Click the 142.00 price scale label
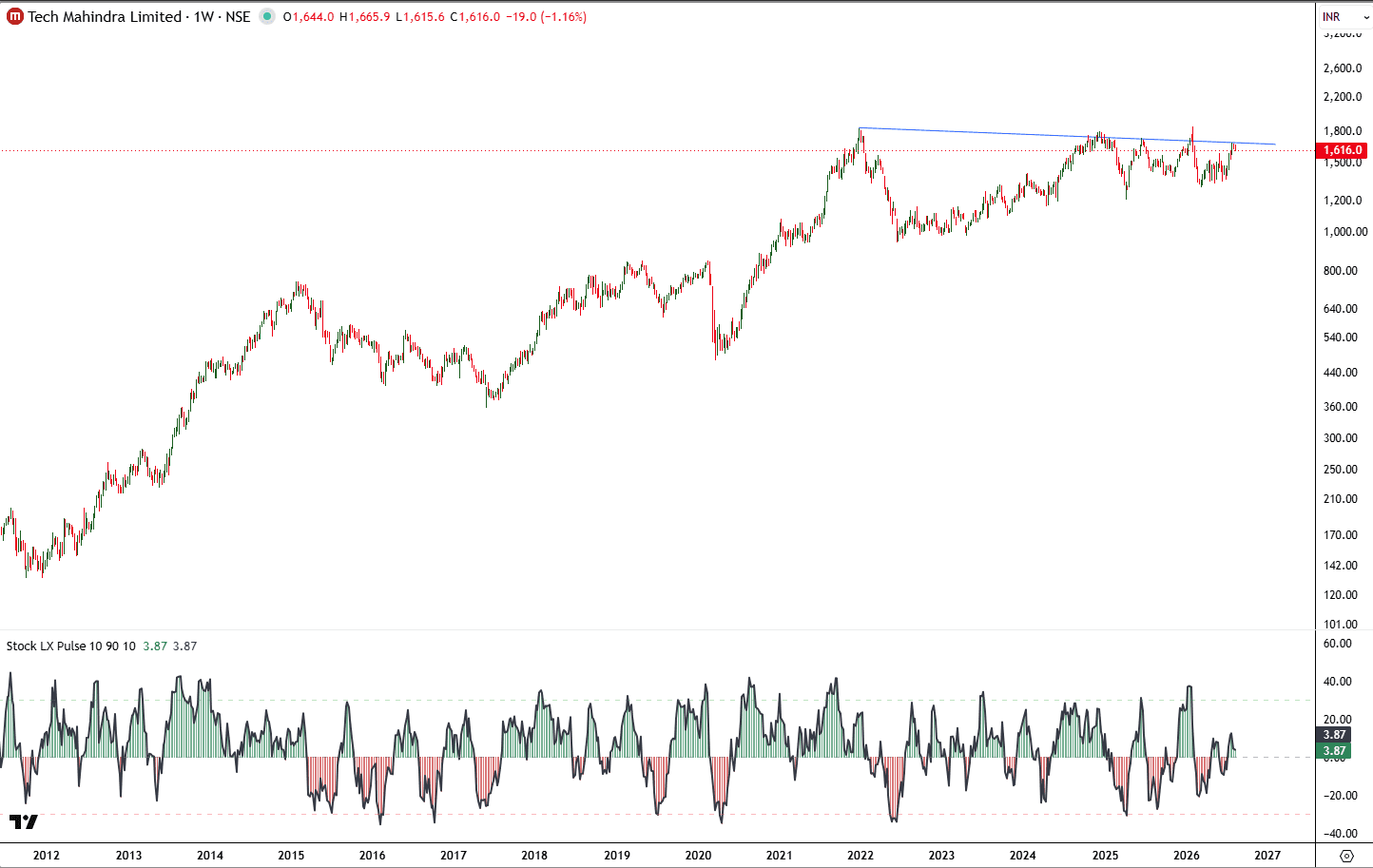 coord(1341,566)
